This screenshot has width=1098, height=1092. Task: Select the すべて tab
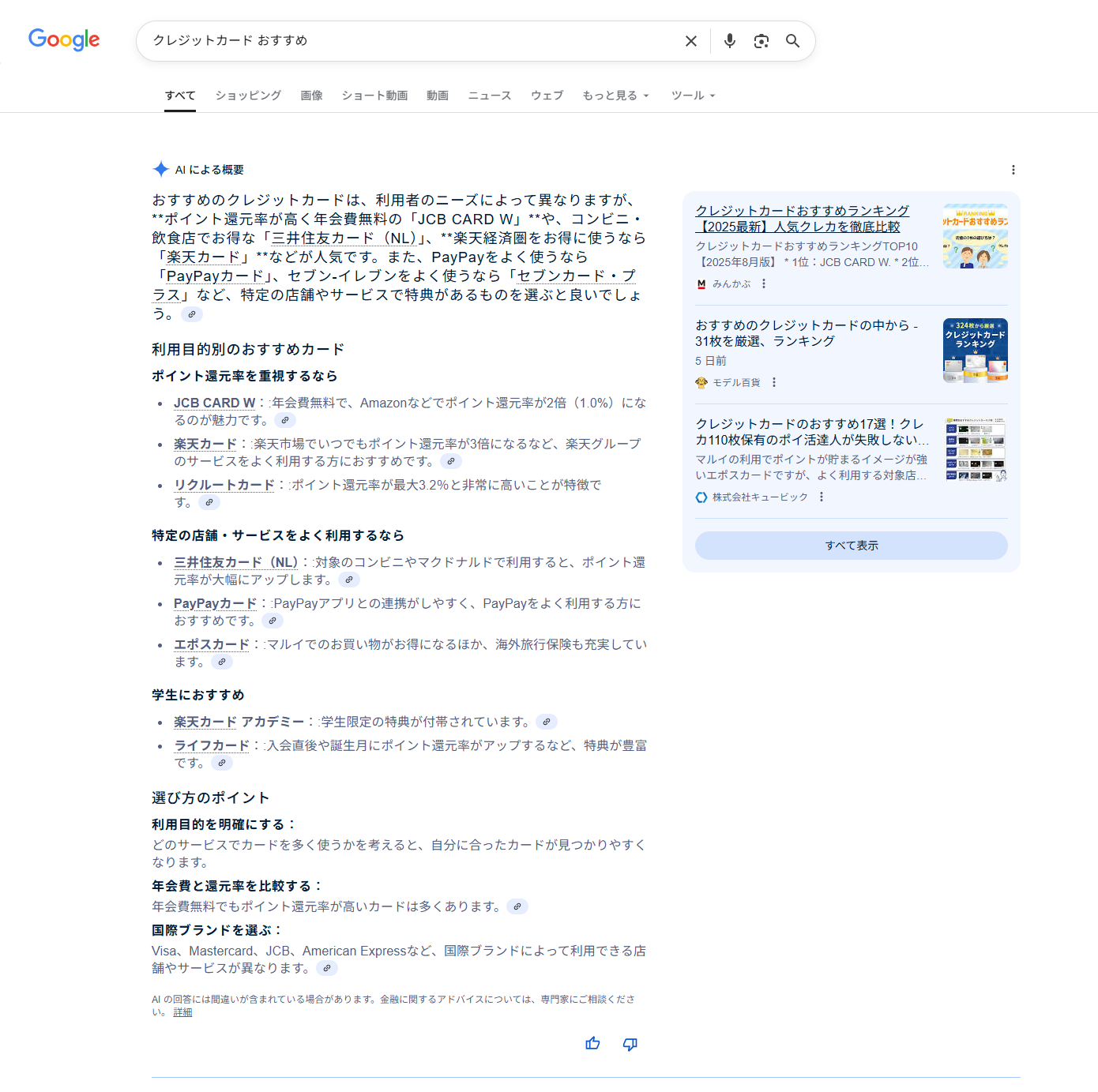(180, 96)
